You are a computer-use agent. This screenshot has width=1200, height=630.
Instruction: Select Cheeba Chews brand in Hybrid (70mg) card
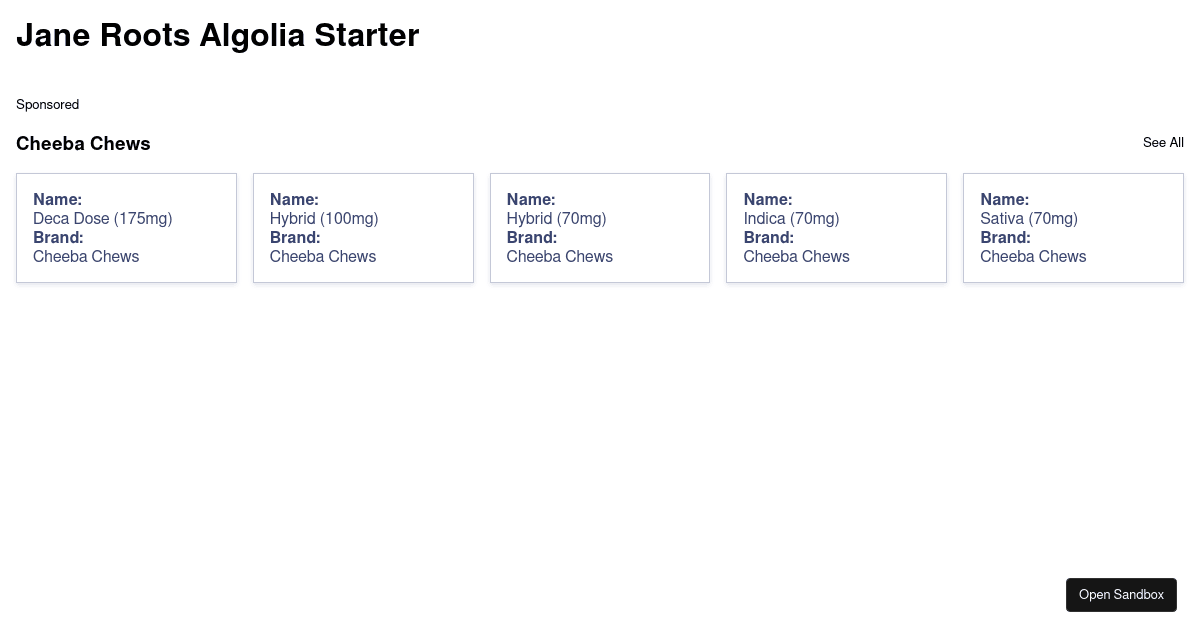point(559,257)
